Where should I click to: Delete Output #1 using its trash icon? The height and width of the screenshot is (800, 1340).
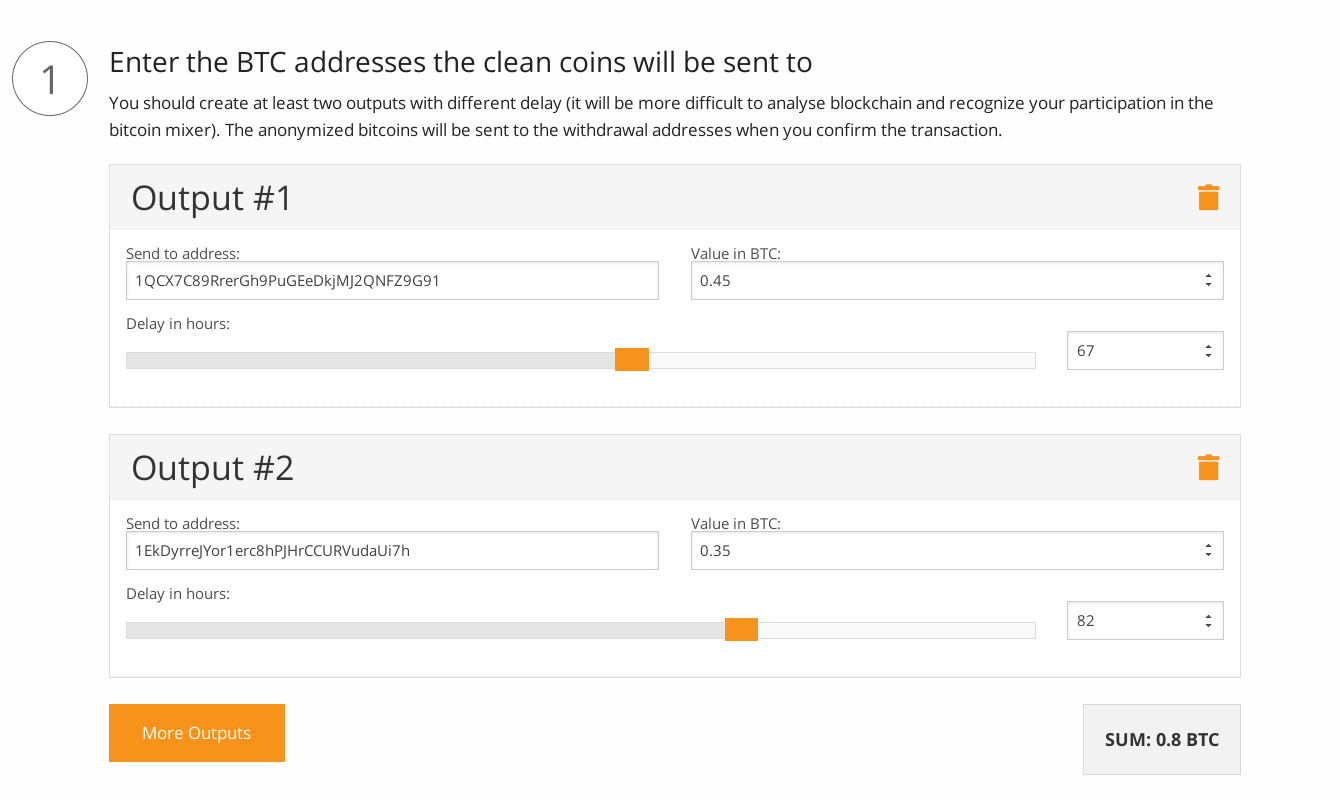pyautogui.click(x=1208, y=197)
